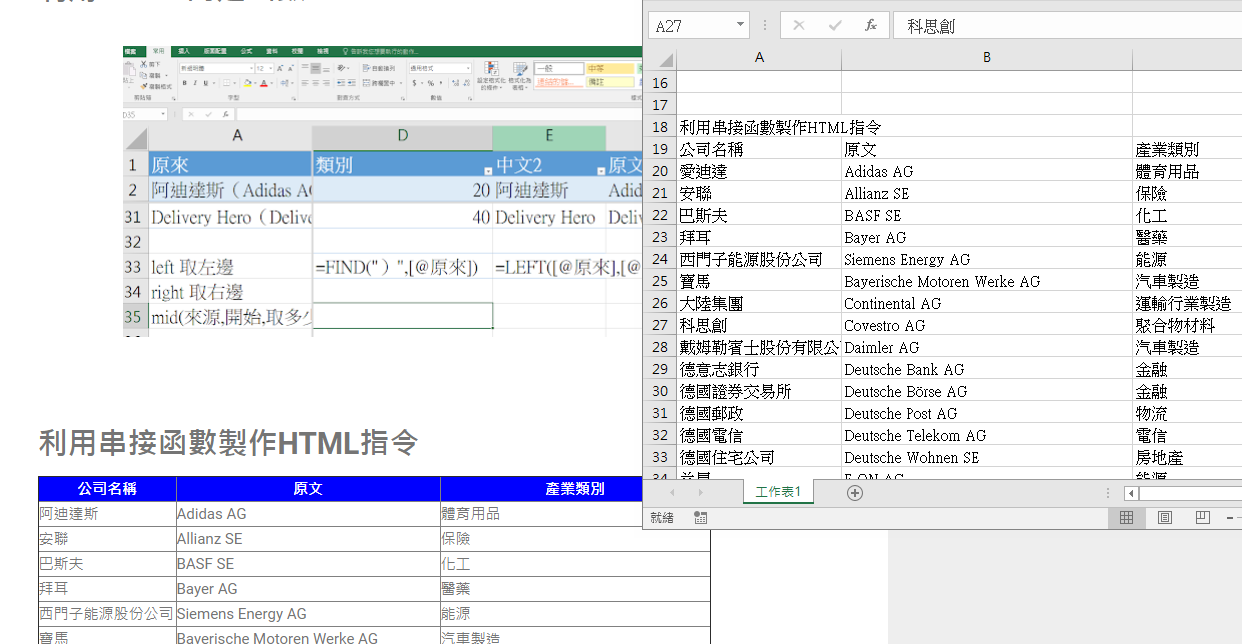This screenshot has width=1242, height=644.
Task: Click the Insert Function fx icon
Action: coord(871,26)
